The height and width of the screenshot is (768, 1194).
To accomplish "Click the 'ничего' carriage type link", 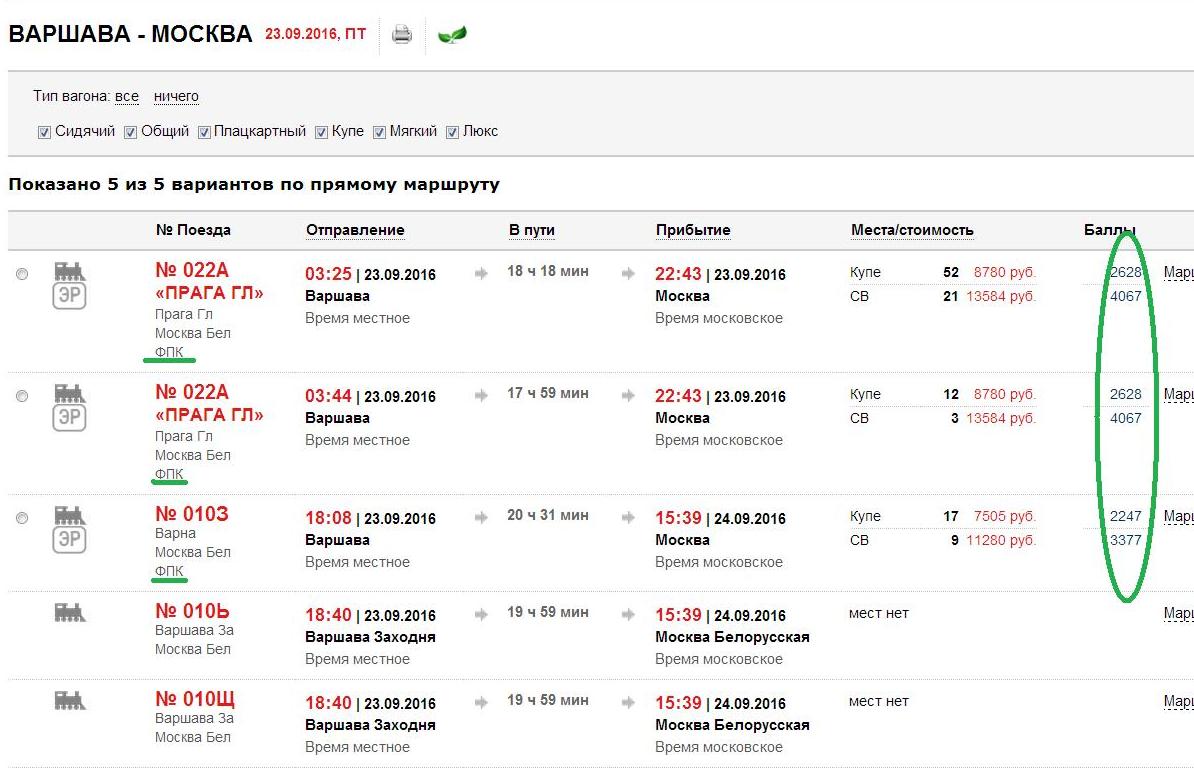I will click(x=176, y=96).
